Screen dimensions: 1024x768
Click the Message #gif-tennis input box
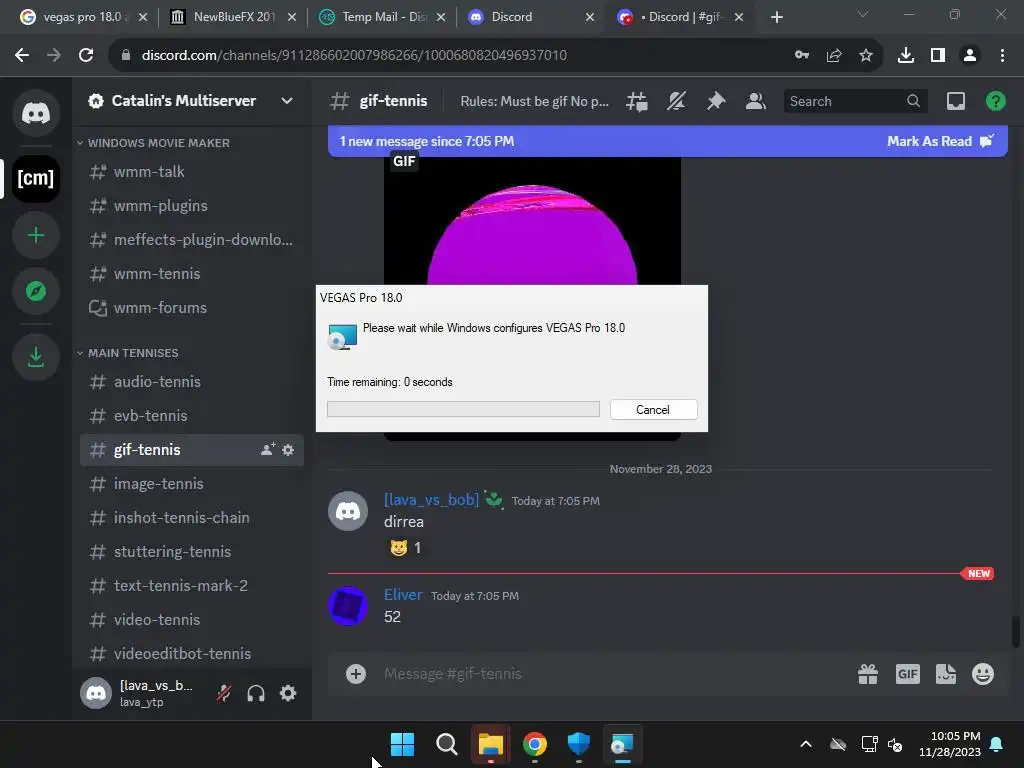click(x=614, y=674)
